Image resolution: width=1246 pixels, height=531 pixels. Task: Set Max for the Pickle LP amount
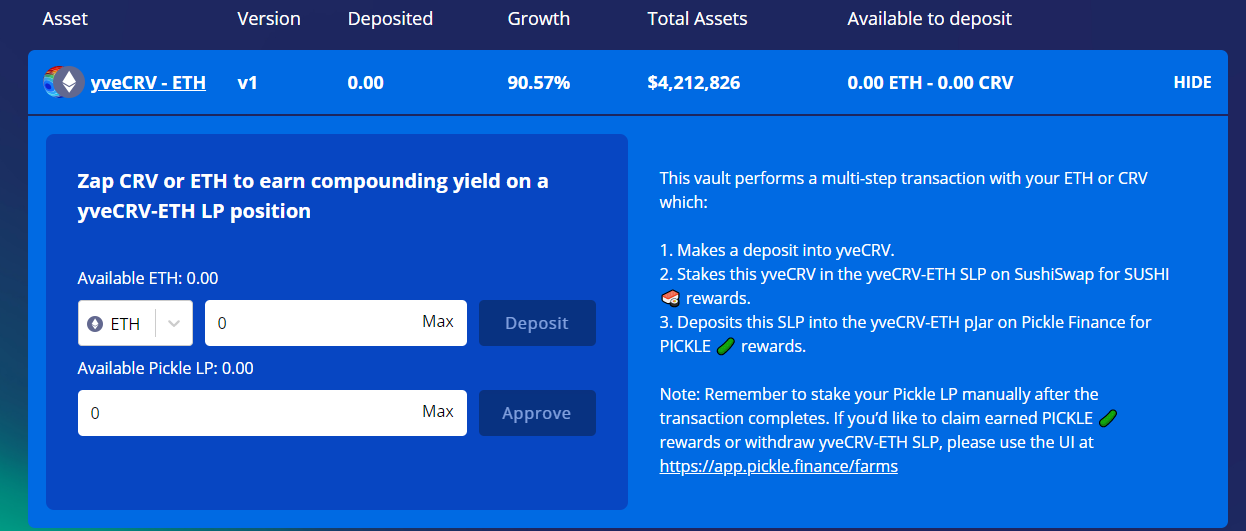[438, 412]
